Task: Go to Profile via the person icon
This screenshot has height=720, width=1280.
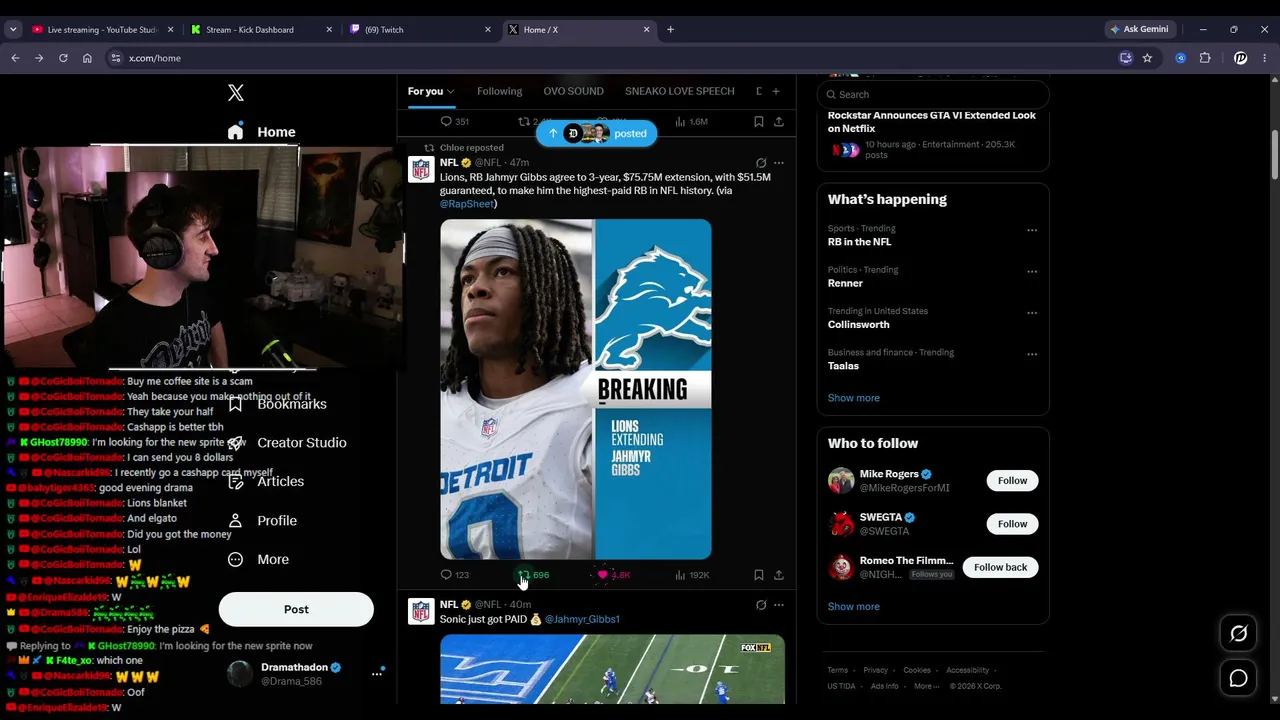Action: (x=236, y=520)
